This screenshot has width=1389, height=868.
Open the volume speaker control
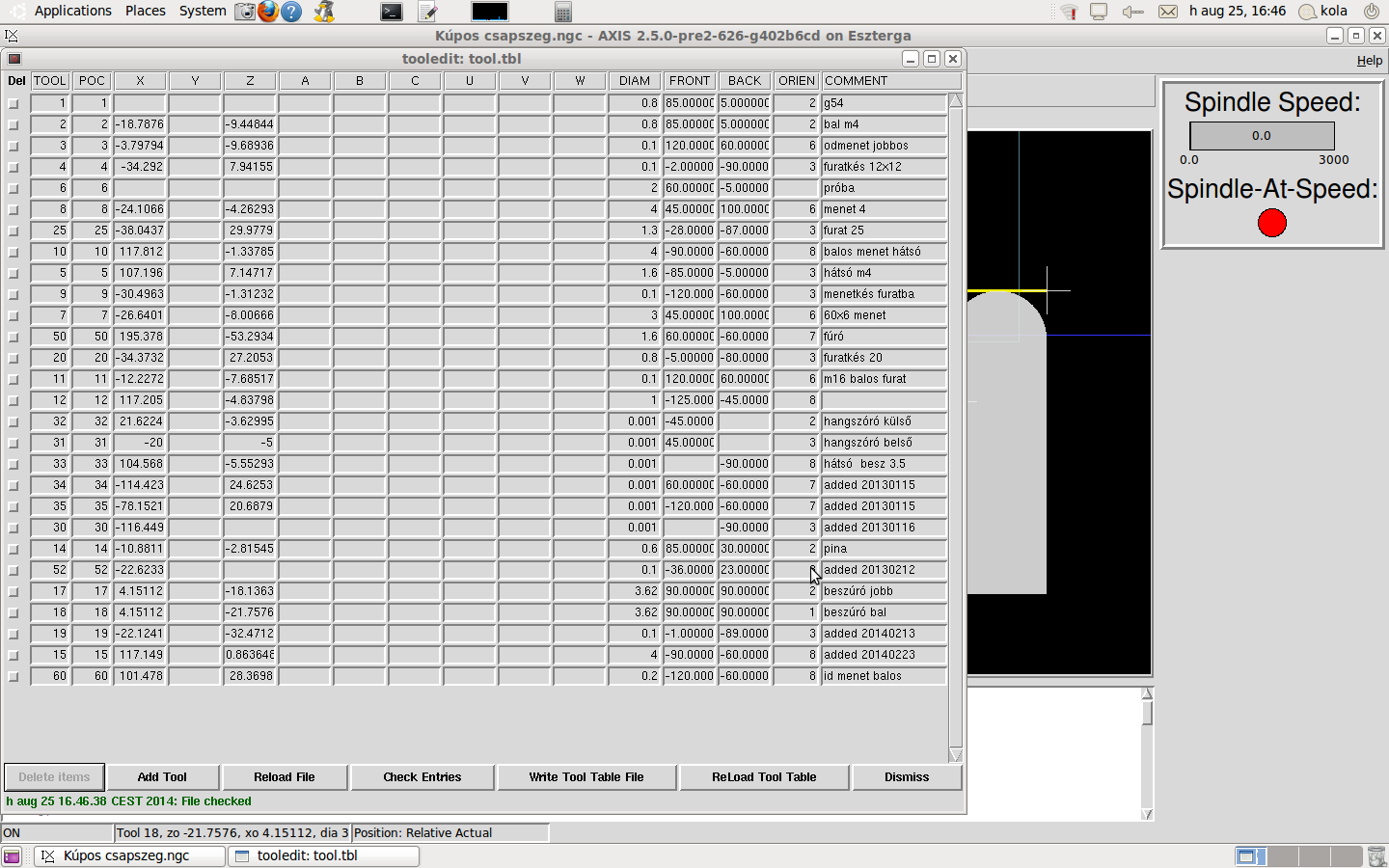(x=1132, y=12)
